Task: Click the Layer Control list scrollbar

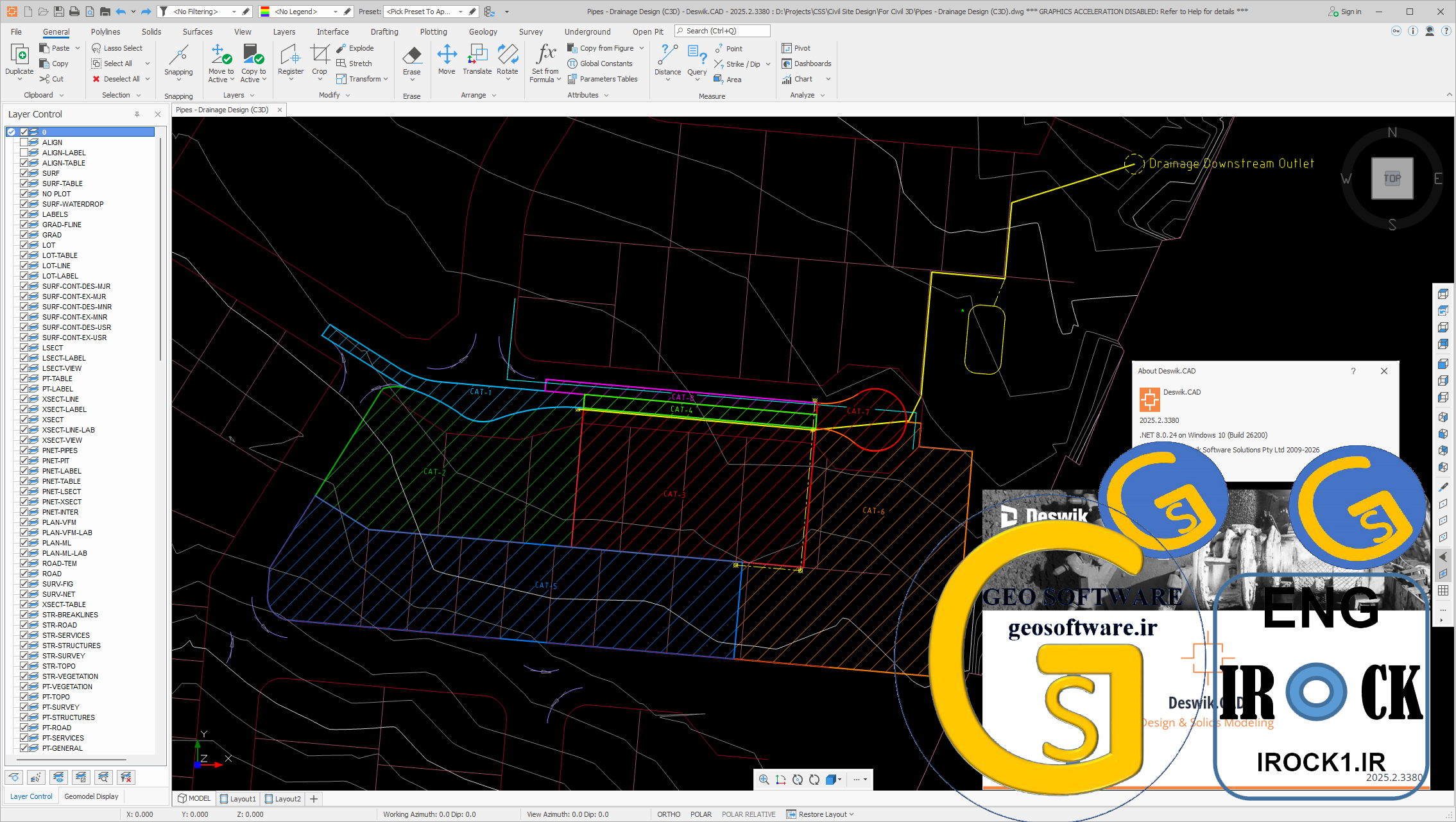Action: 160,249
